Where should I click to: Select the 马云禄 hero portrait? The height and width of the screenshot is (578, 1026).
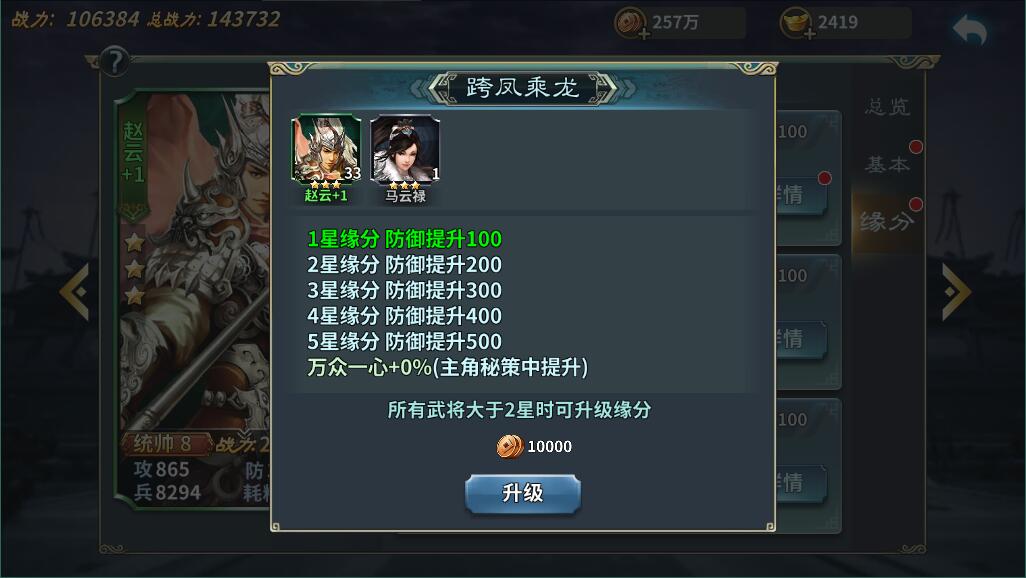pyautogui.click(x=405, y=149)
